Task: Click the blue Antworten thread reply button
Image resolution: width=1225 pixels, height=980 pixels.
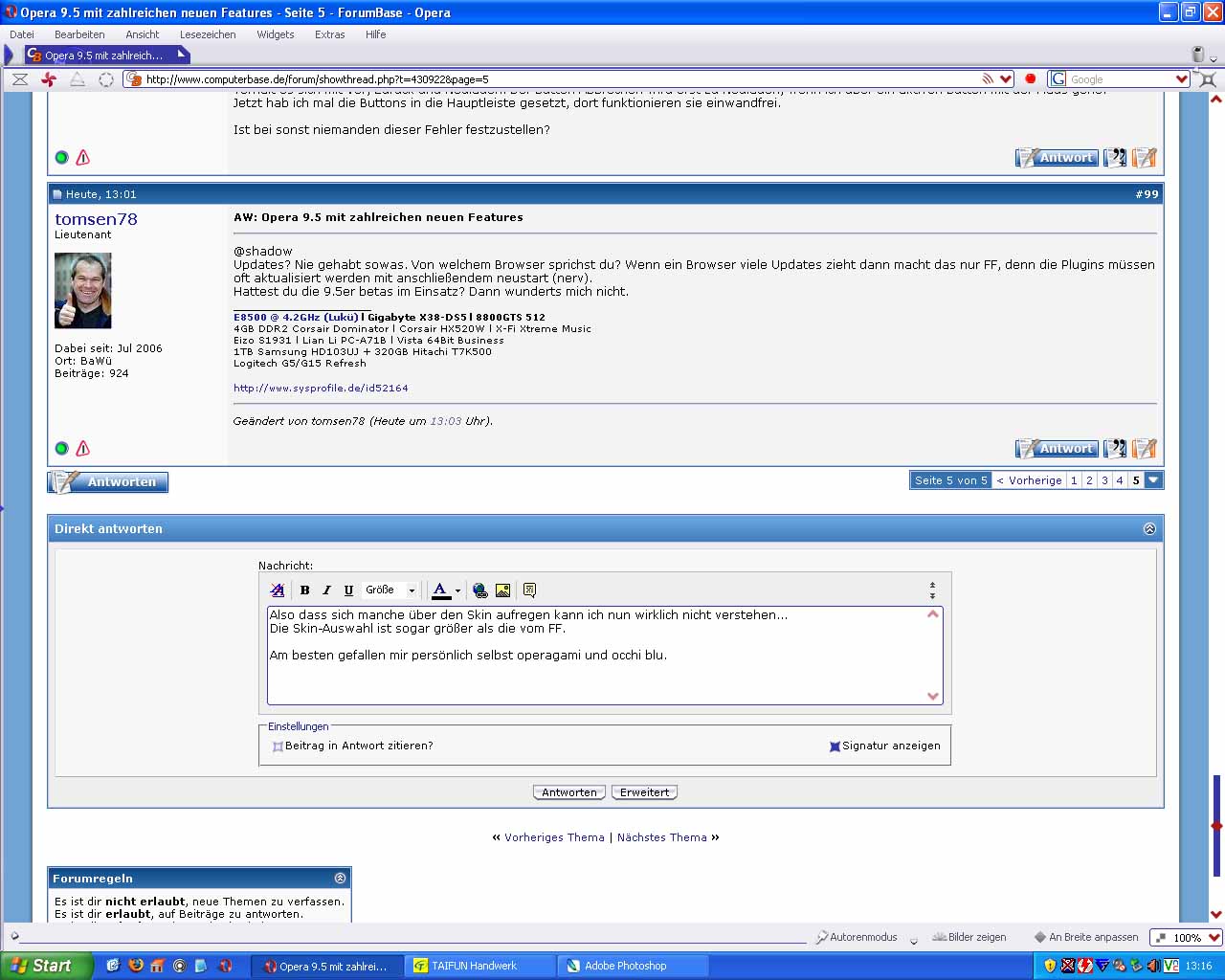Action: tap(108, 481)
